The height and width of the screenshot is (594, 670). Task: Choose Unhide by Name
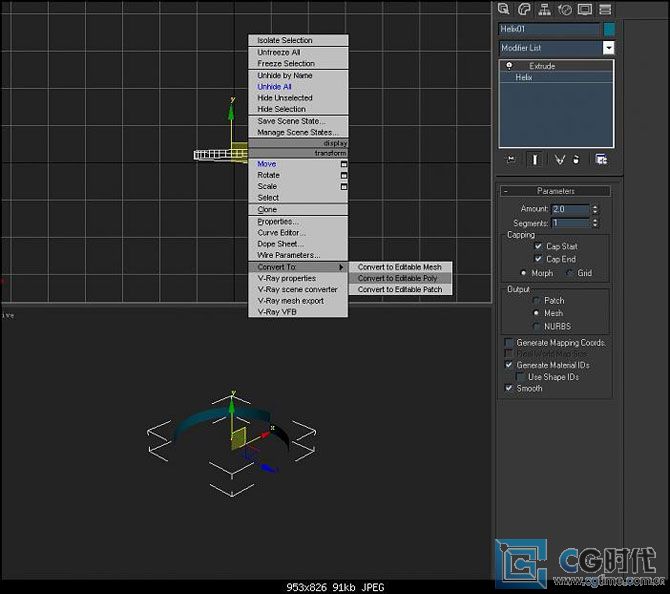(298, 75)
